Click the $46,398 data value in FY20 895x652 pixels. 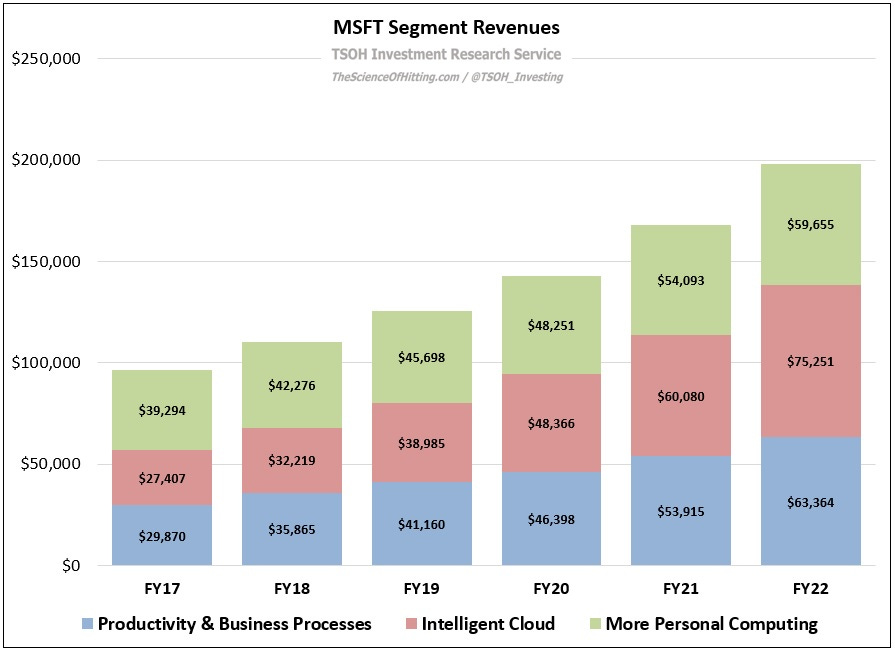coord(551,520)
